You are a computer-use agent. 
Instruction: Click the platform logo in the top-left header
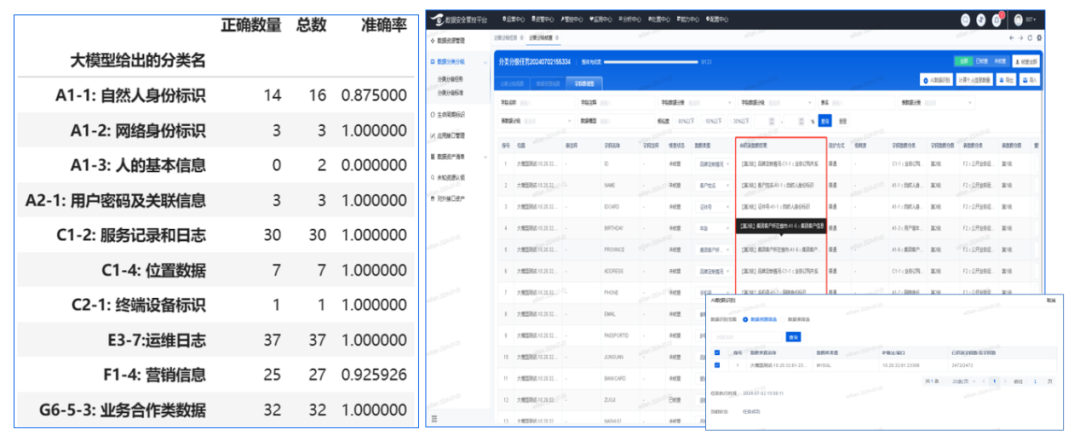(439, 19)
